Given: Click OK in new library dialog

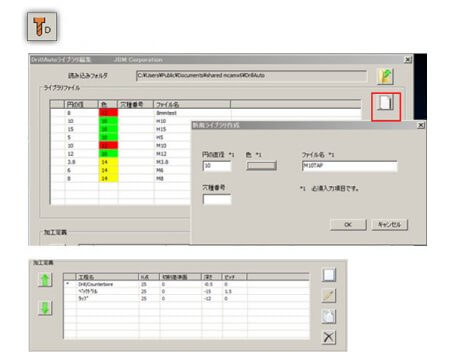Looking at the screenshot, I should click(x=348, y=225).
